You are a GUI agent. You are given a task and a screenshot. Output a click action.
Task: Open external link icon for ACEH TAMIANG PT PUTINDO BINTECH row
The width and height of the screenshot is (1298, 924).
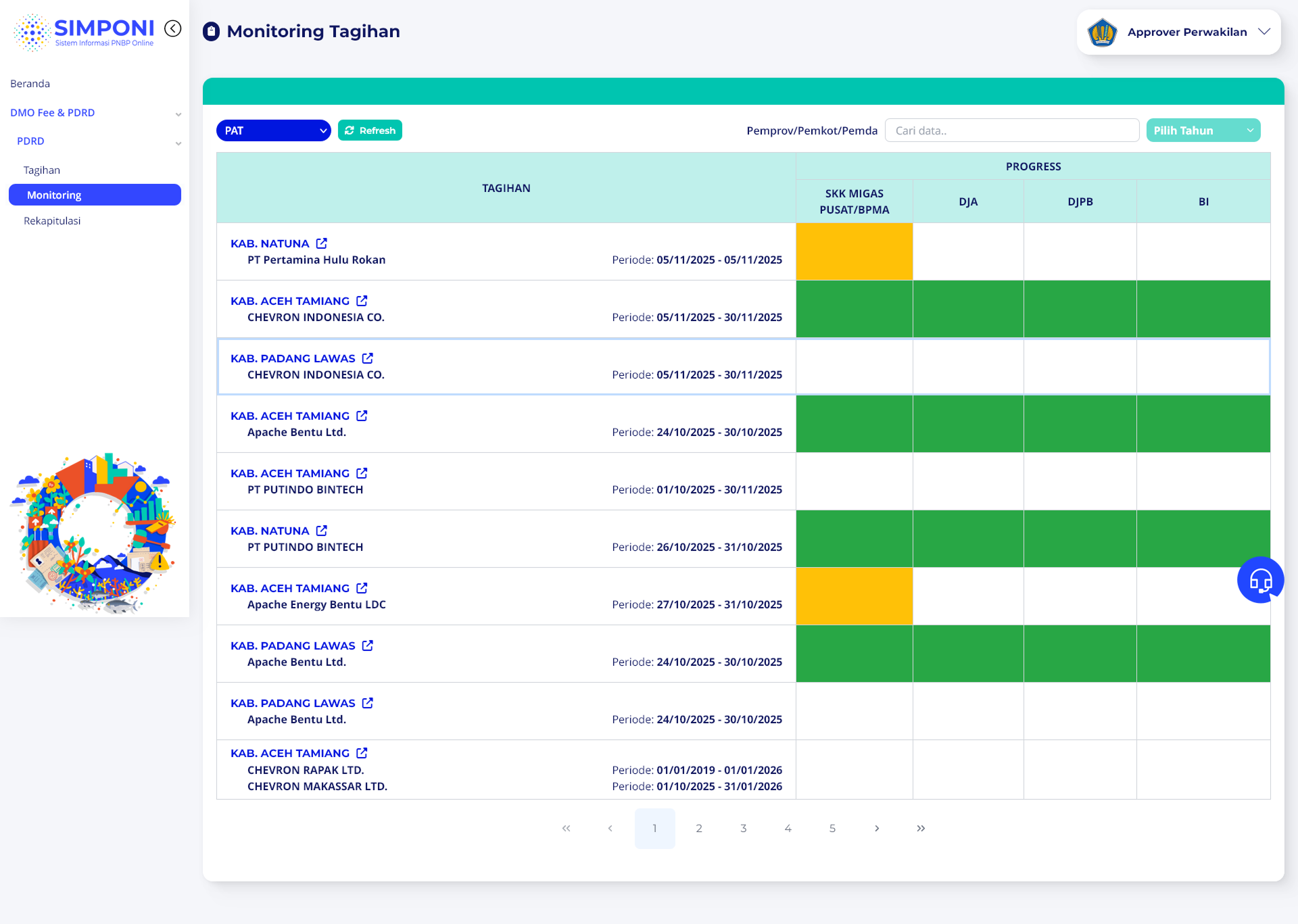coord(362,473)
